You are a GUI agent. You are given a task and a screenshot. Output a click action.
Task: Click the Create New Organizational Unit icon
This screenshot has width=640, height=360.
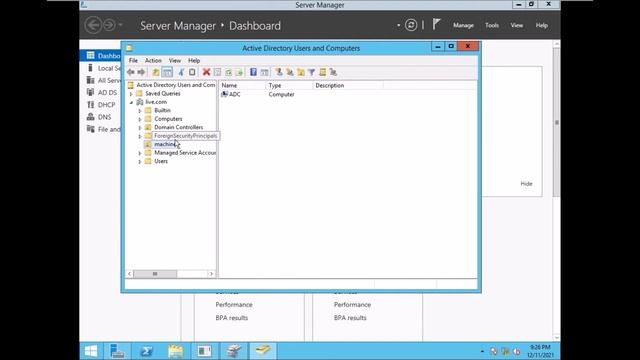(301, 72)
